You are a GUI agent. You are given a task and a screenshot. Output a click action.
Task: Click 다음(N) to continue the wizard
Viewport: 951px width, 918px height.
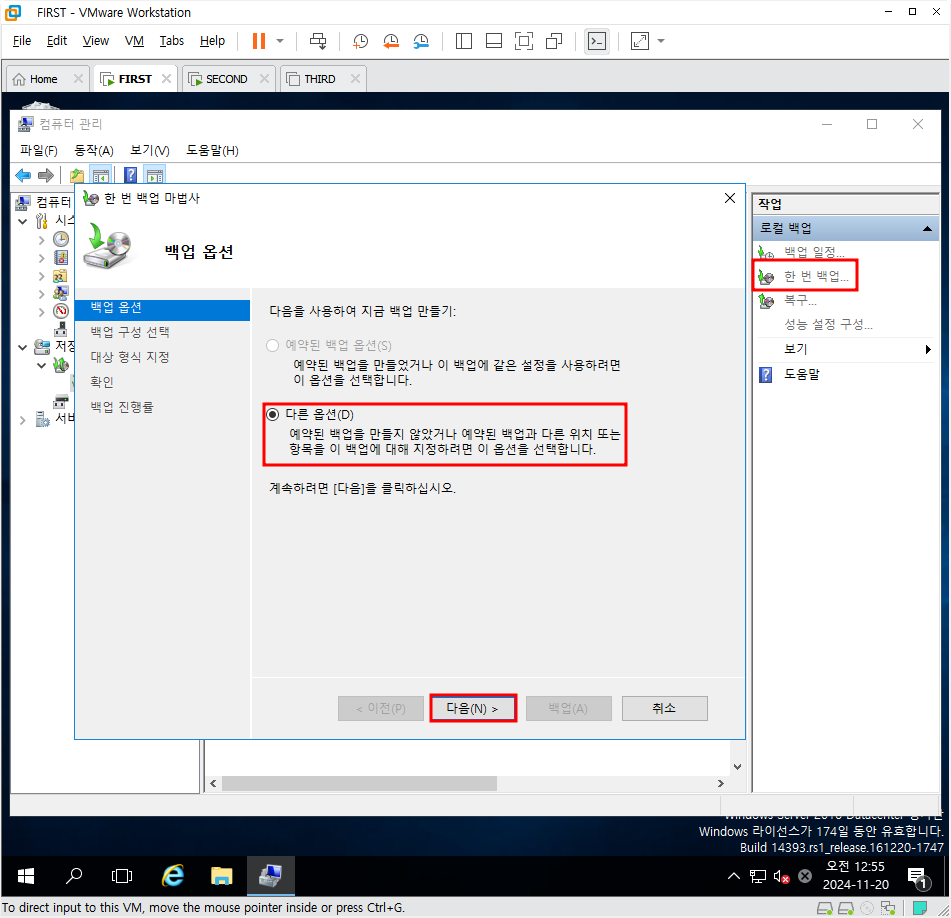click(x=472, y=708)
